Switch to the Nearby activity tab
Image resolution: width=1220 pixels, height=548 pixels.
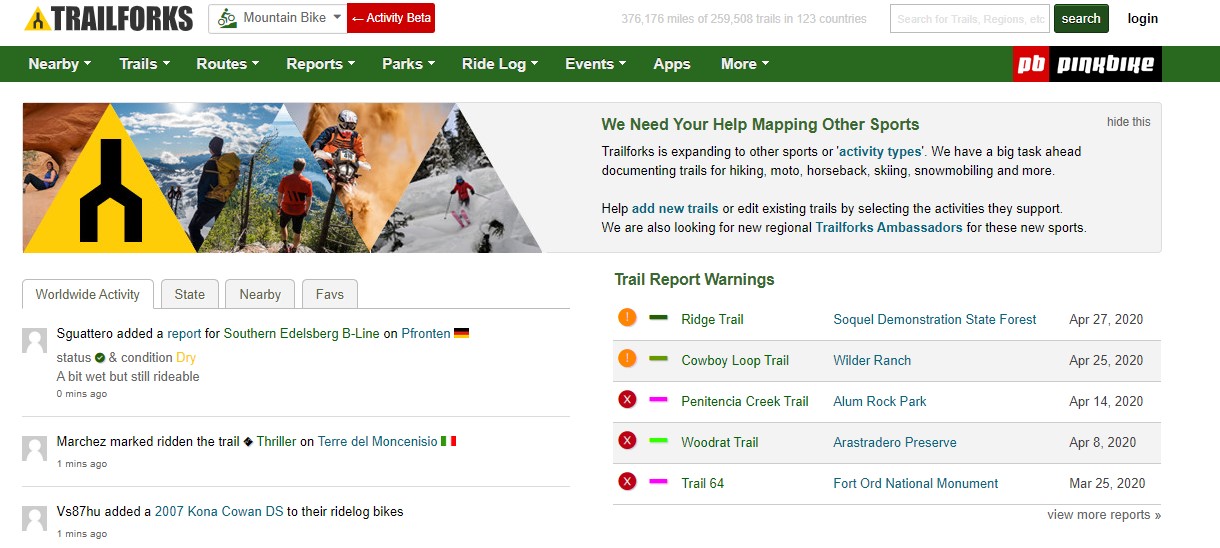pos(260,294)
